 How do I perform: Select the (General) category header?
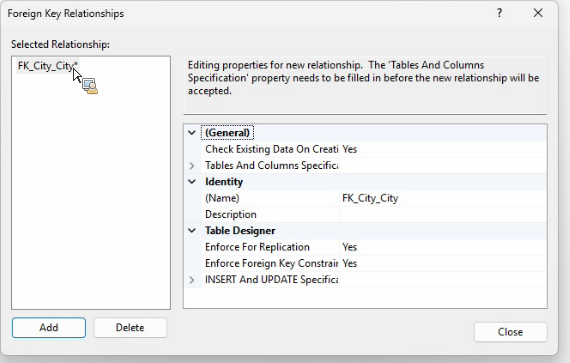227,133
